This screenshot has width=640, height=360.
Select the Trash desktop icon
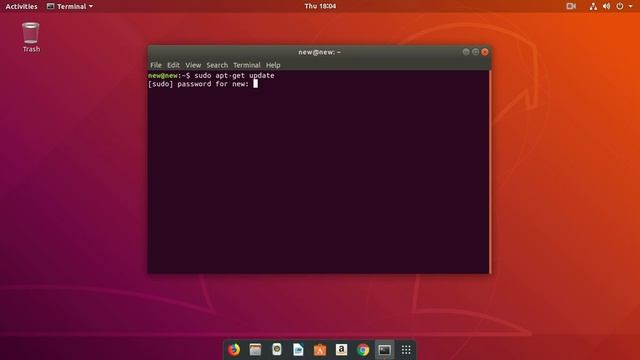(x=31, y=38)
